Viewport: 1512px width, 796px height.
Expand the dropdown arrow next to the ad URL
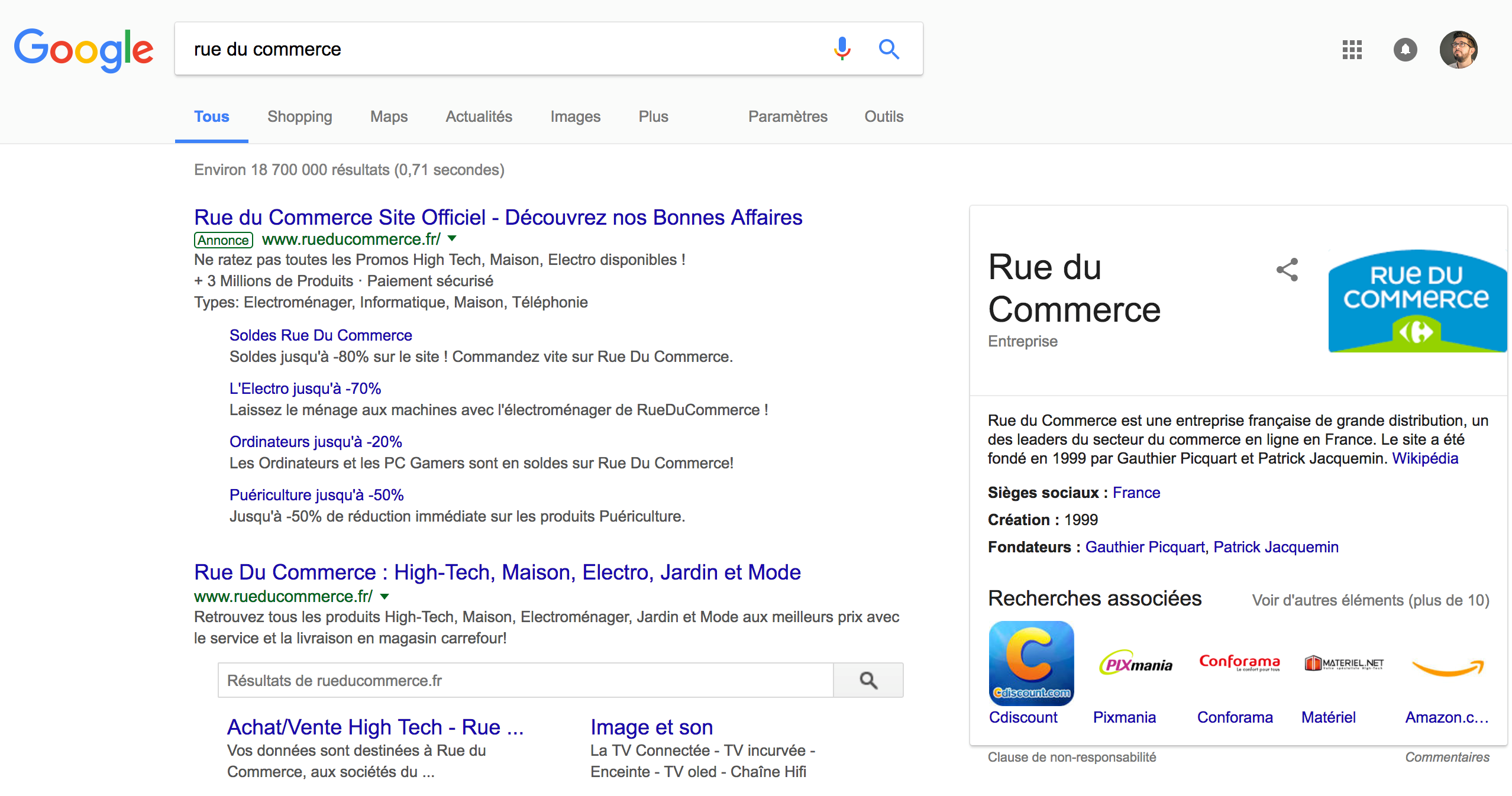click(452, 238)
